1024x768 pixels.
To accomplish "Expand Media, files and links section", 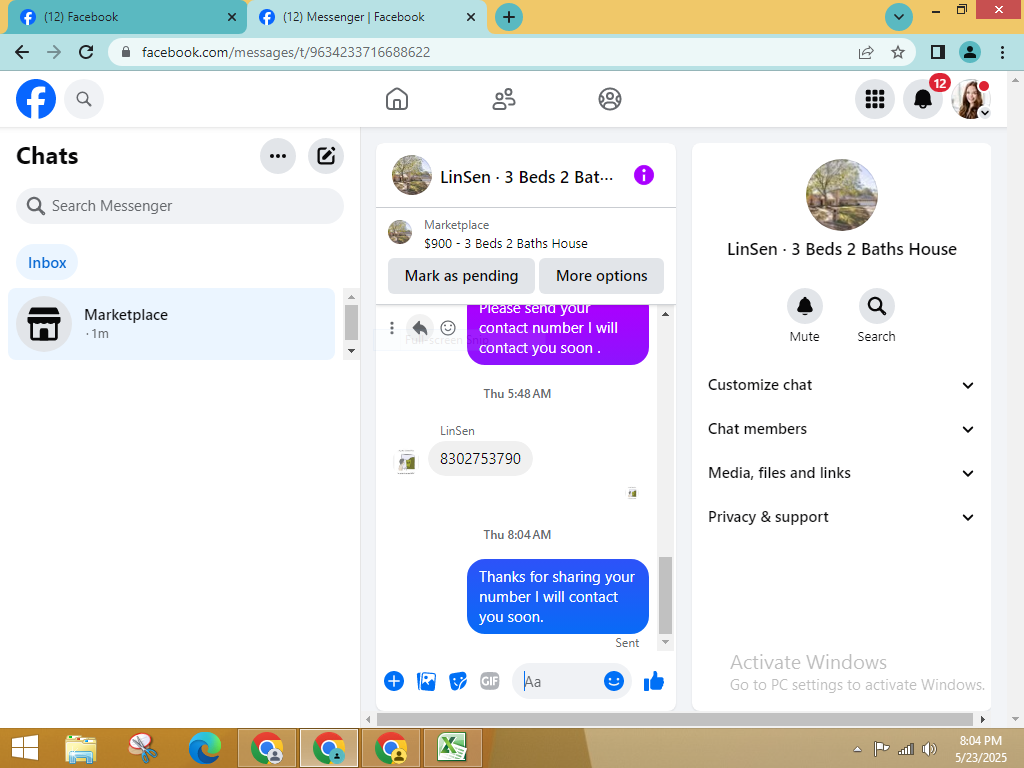I will pos(841,473).
